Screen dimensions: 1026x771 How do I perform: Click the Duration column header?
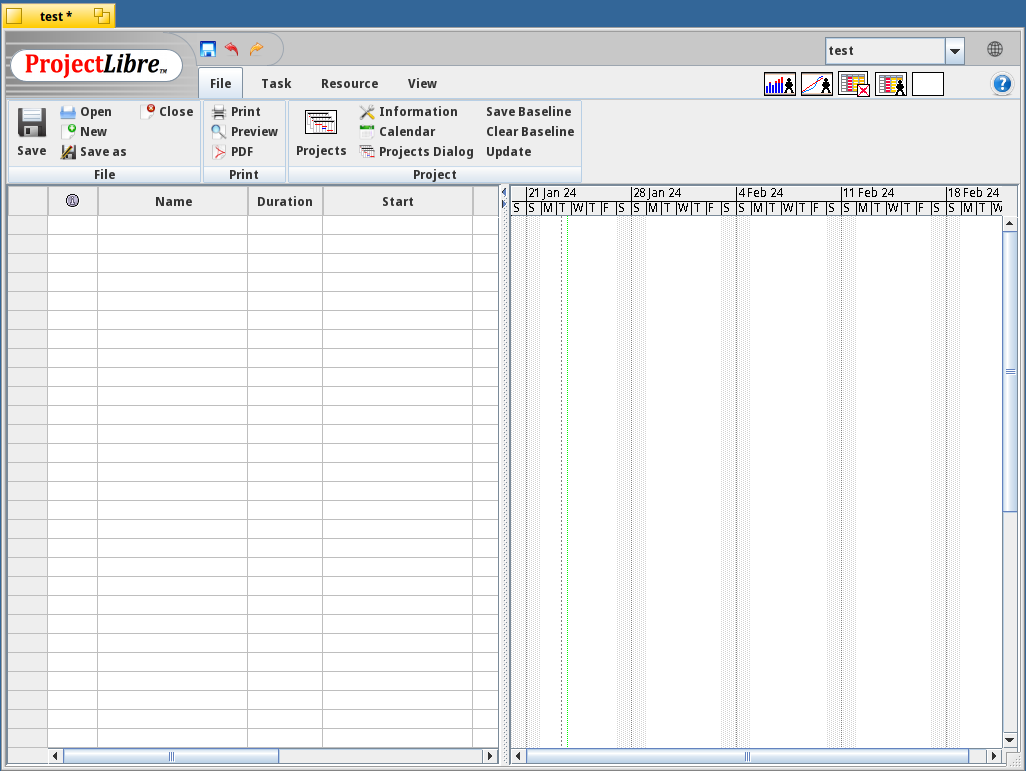tap(285, 202)
